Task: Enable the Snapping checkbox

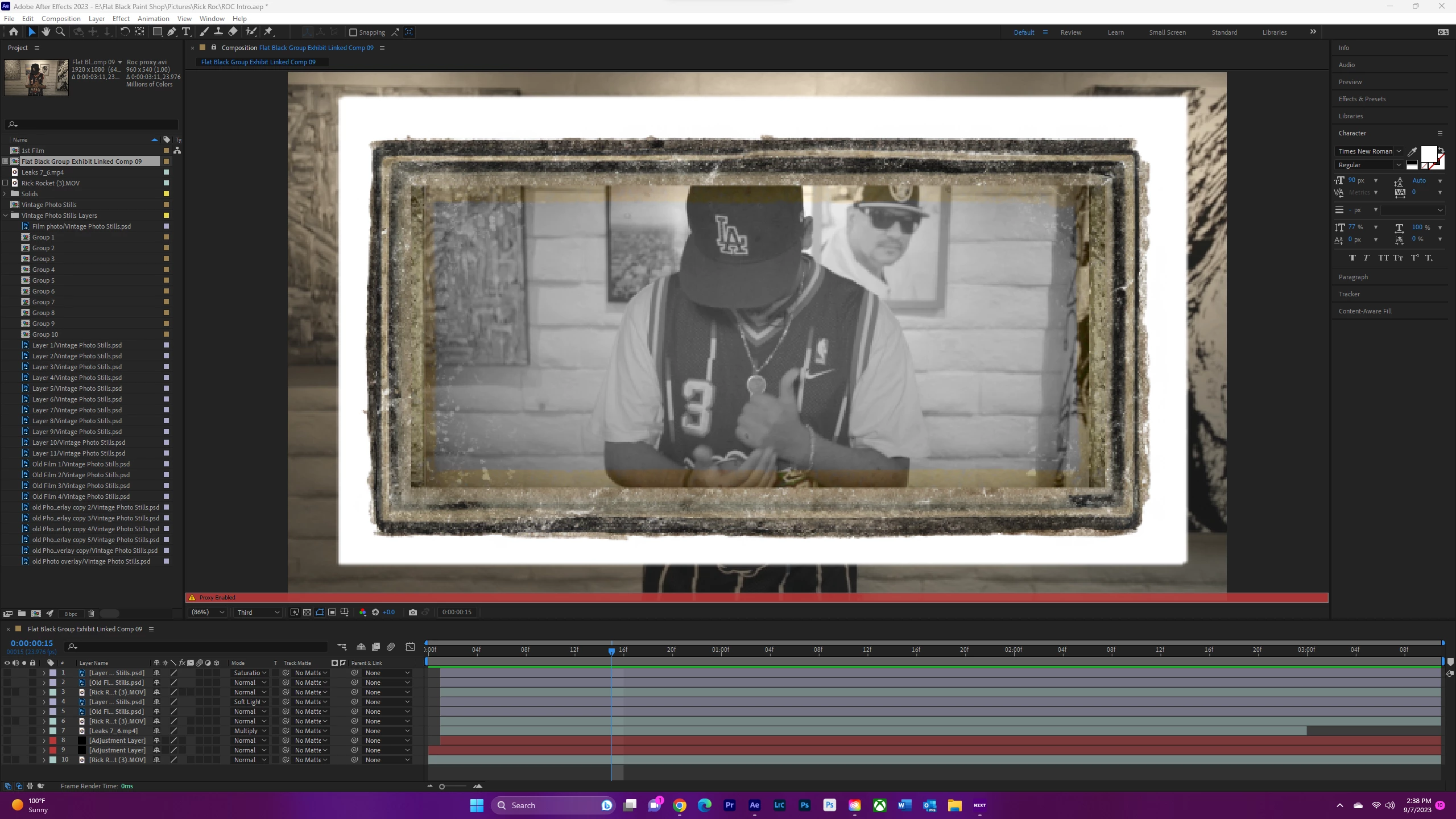Action: pos(353,32)
